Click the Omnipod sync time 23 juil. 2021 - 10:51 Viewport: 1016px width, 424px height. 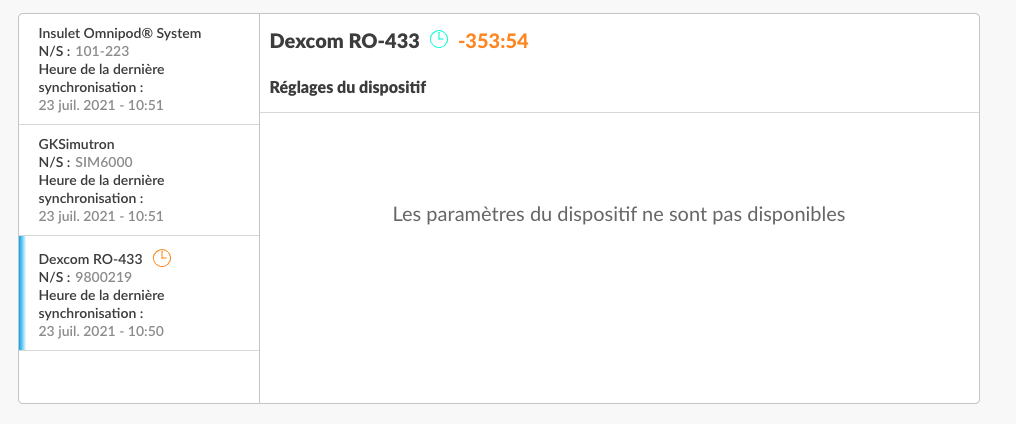point(101,105)
